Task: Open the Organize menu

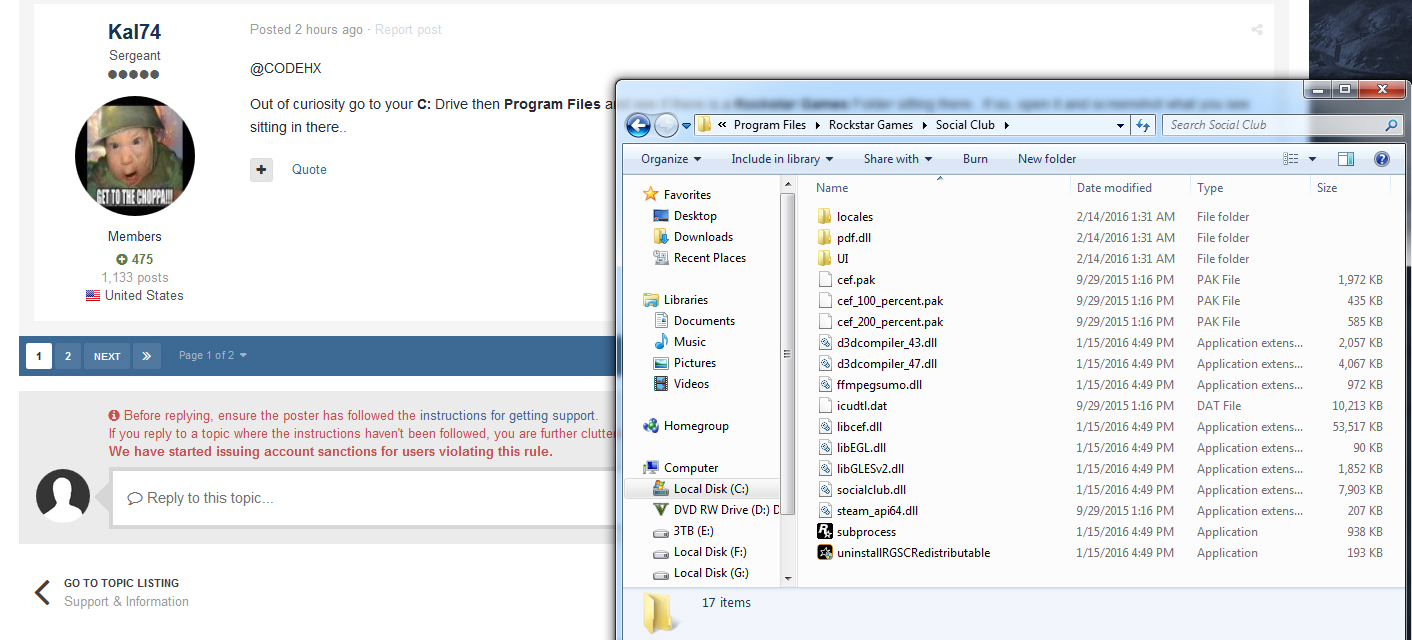Action: click(x=671, y=159)
